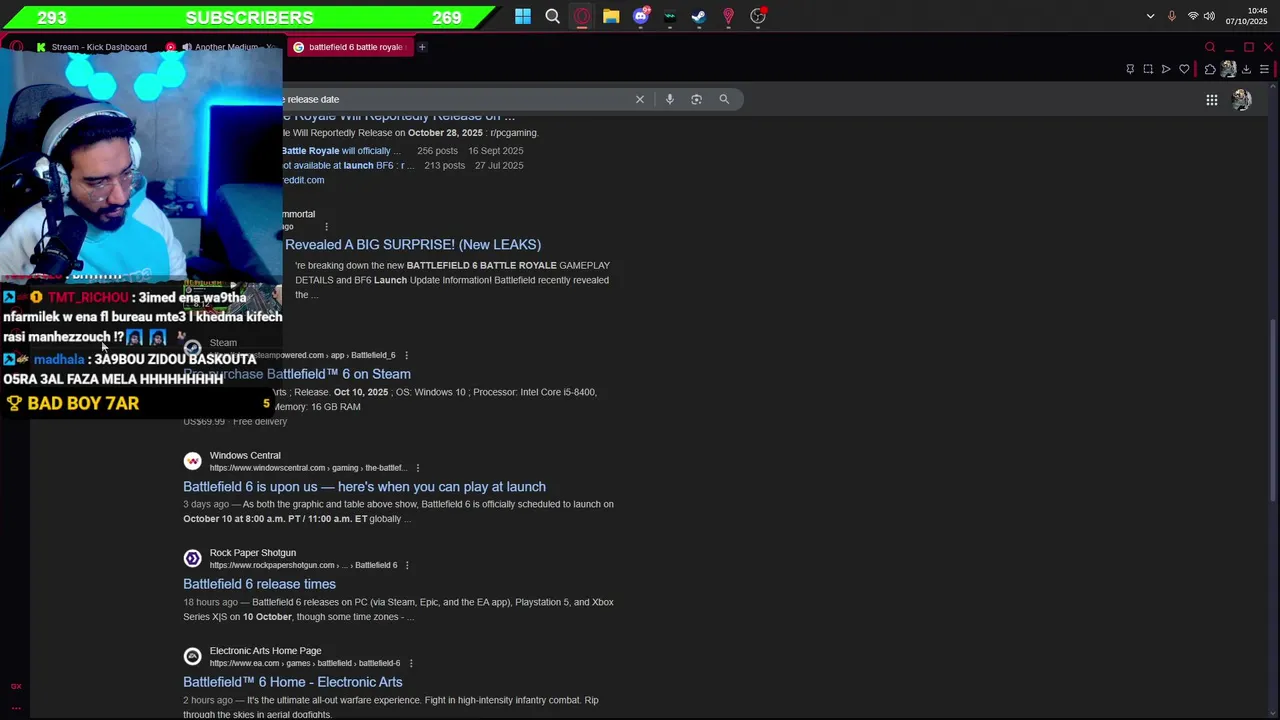Viewport: 1280px width, 720px height.
Task: Open the 'Battlefield 6 release times' result
Action: tap(259, 584)
